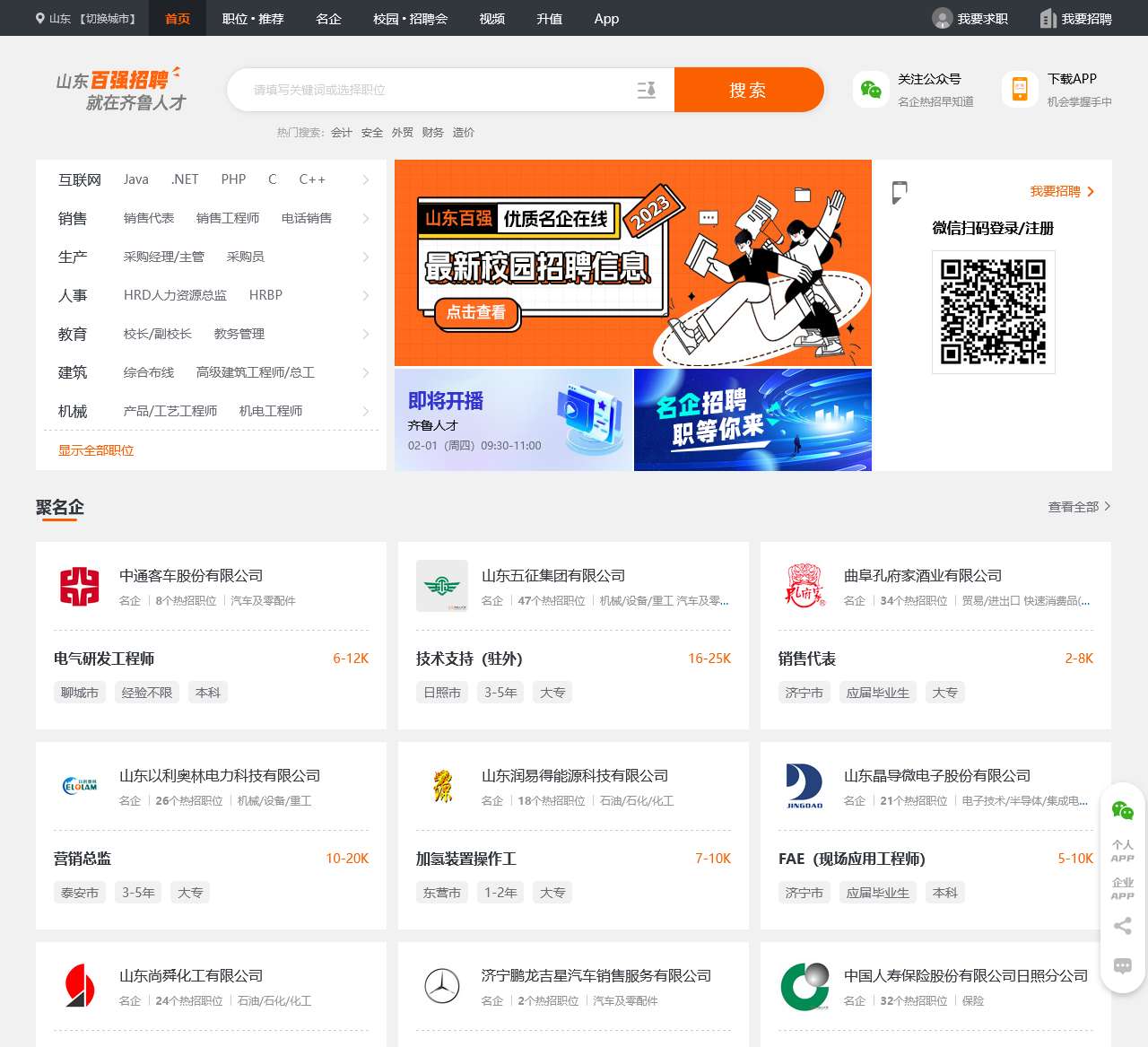The width and height of the screenshot is (1148, 1047).
Task: Expand the 机械 category chevron
Action: [x=365, y=412]
